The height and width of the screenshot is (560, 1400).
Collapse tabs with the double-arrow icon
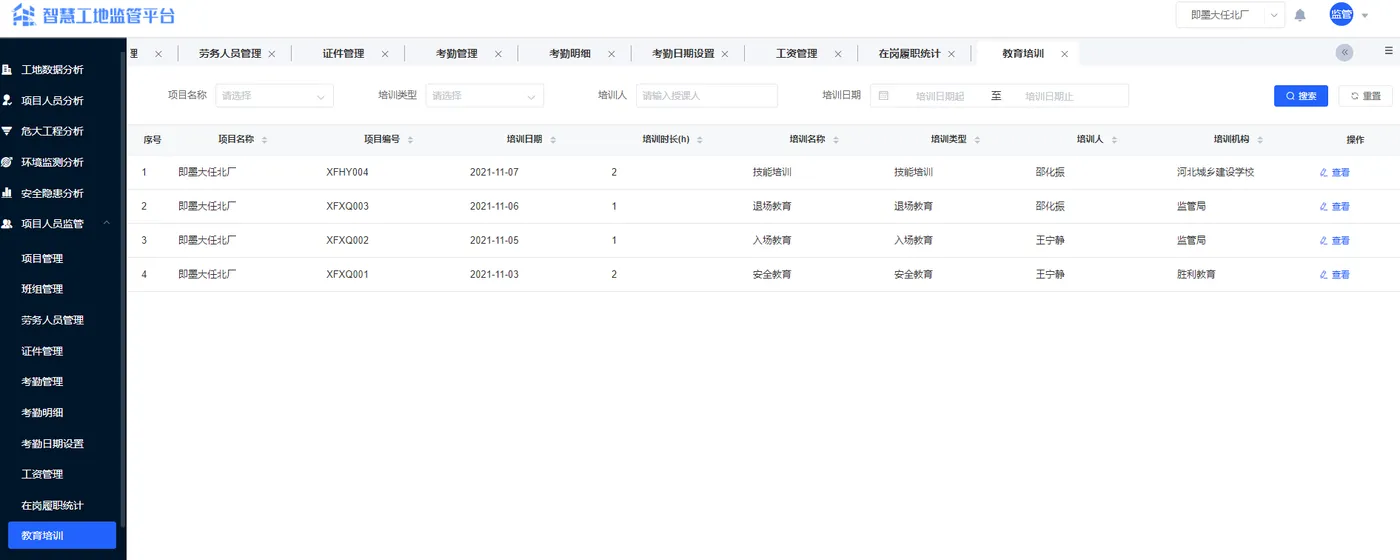click(x=1345, y=52)
